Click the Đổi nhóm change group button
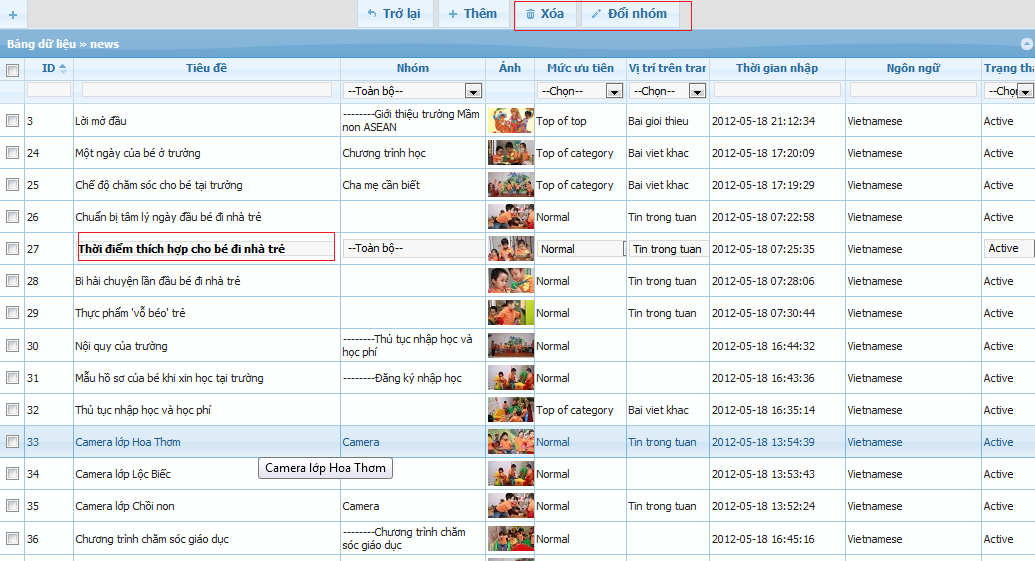Viewport: 1035px width, 561px height. click(x=629, y=14)
